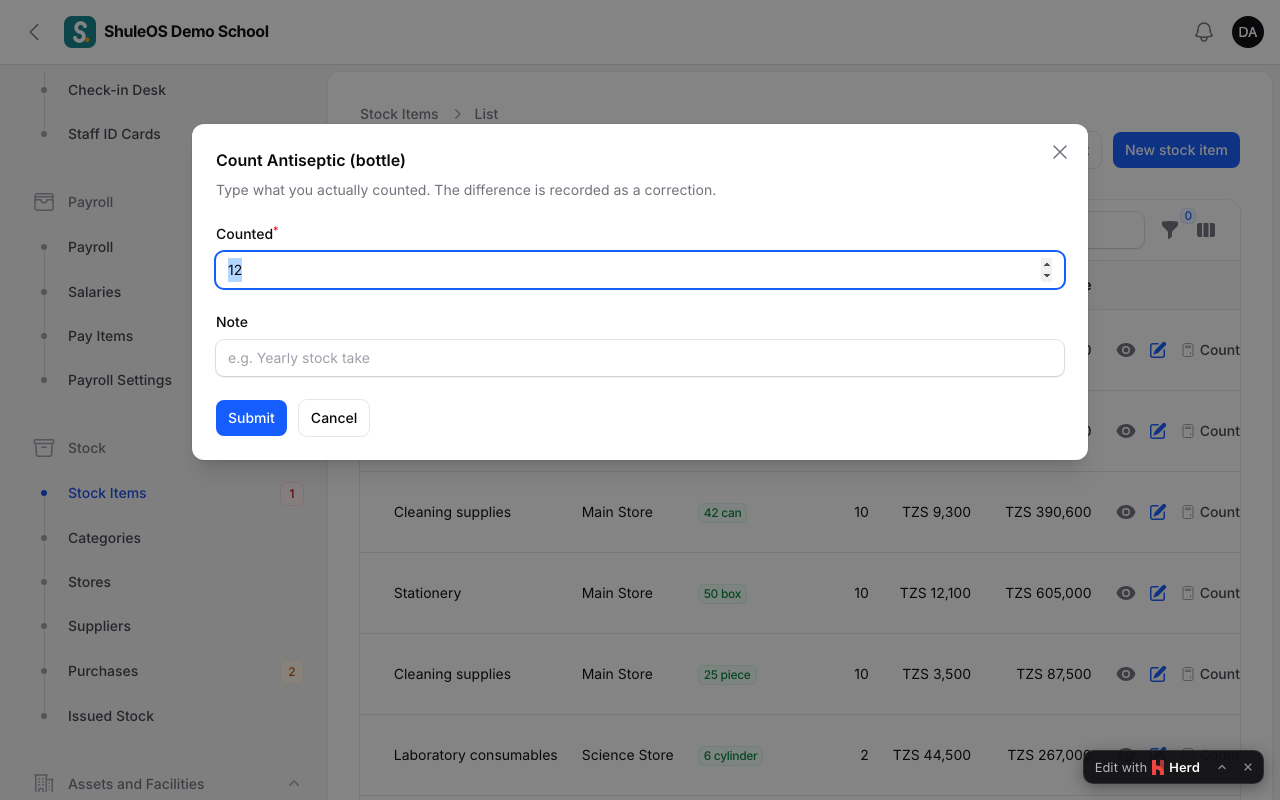Viewport: 1280px width, 800px height.
Task: Cancel the count dialog
Action: 334,418
